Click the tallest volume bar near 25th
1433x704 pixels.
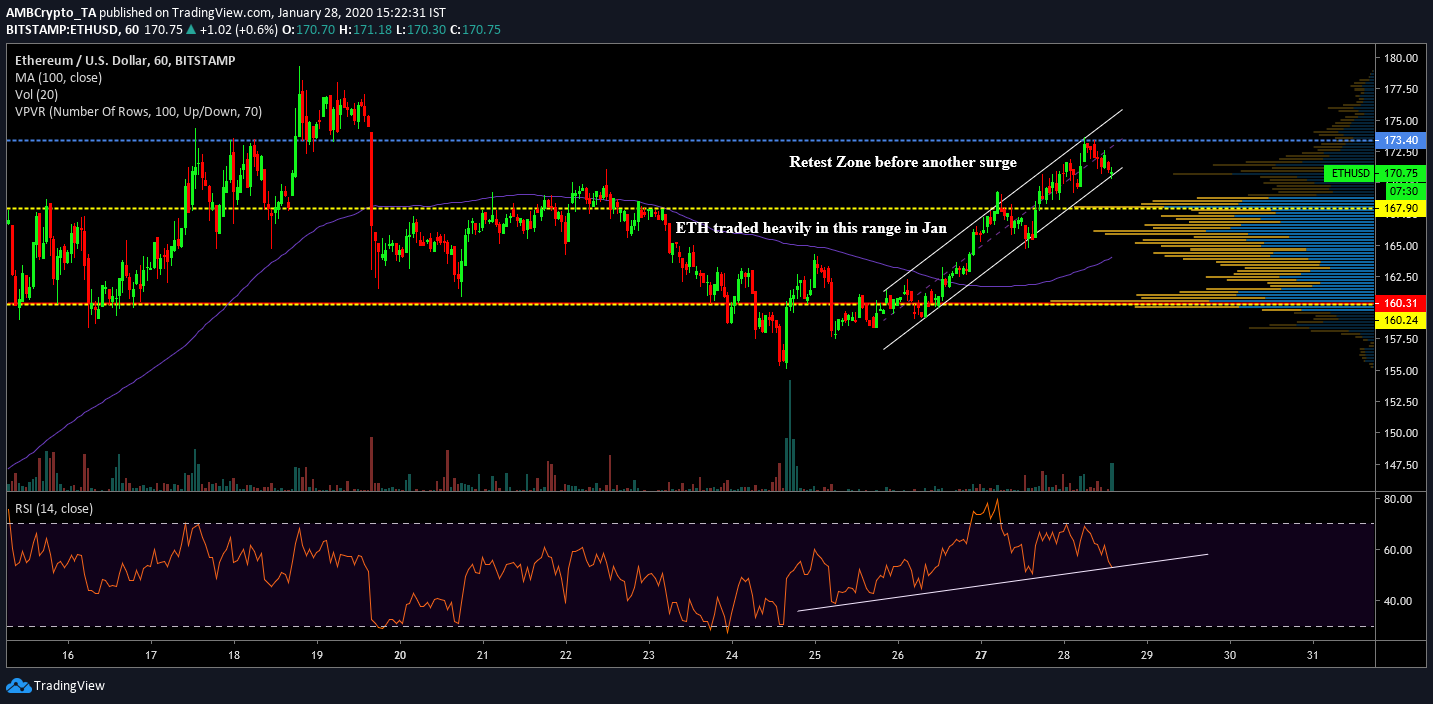click(x=789, y=435)
